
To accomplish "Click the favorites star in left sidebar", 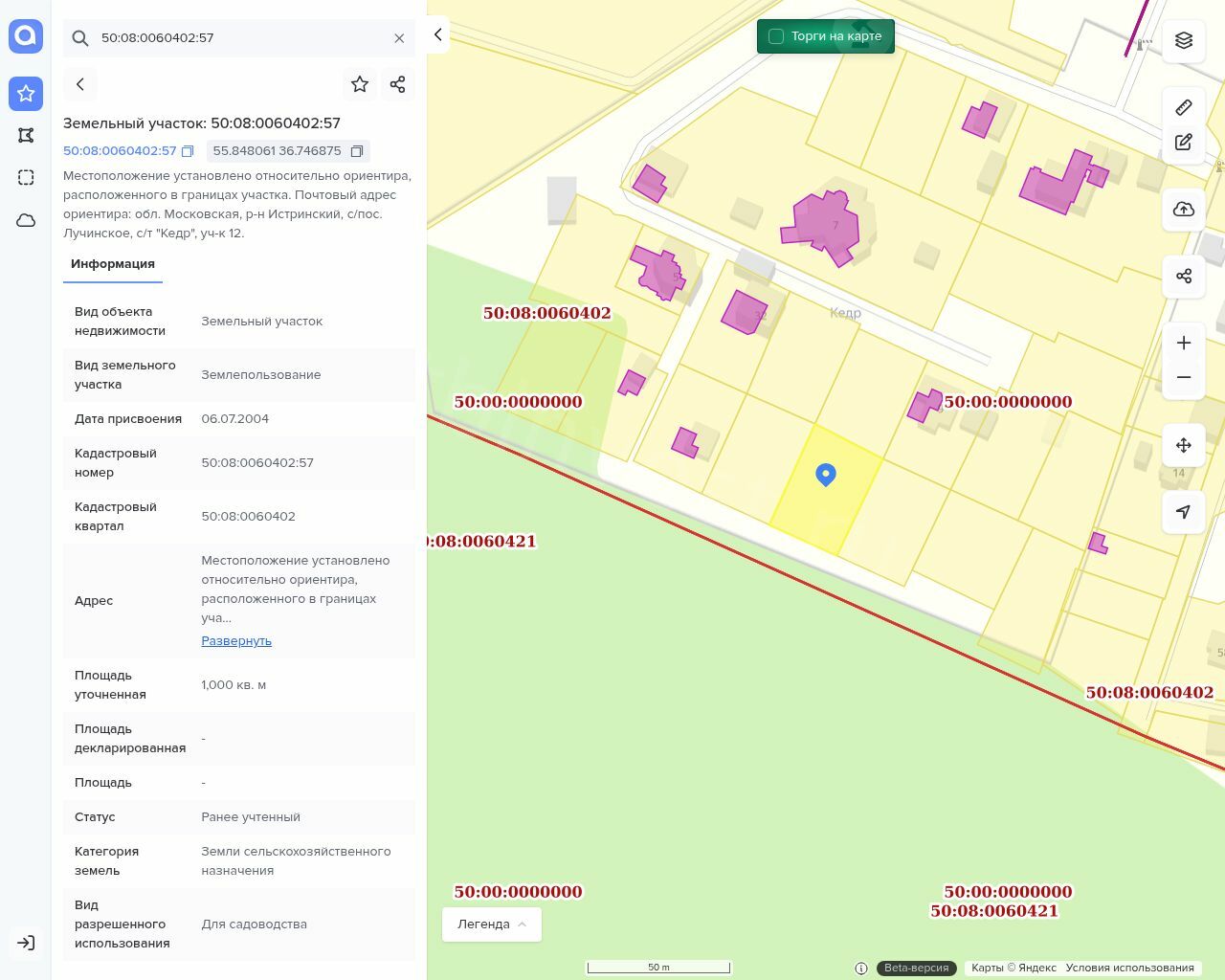I will [26, 94].
